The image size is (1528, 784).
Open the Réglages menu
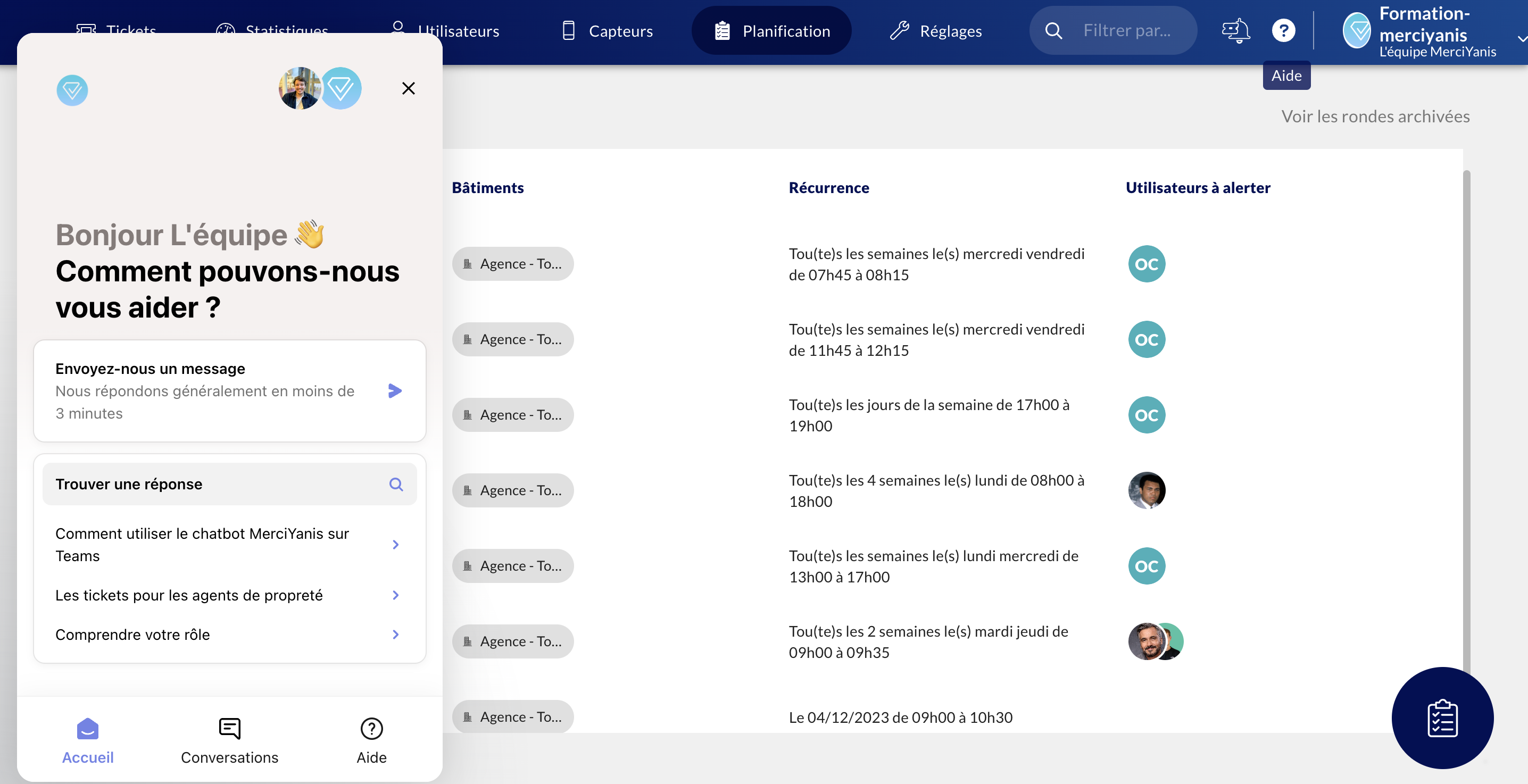pyautogui.click(x=936, y=31)
